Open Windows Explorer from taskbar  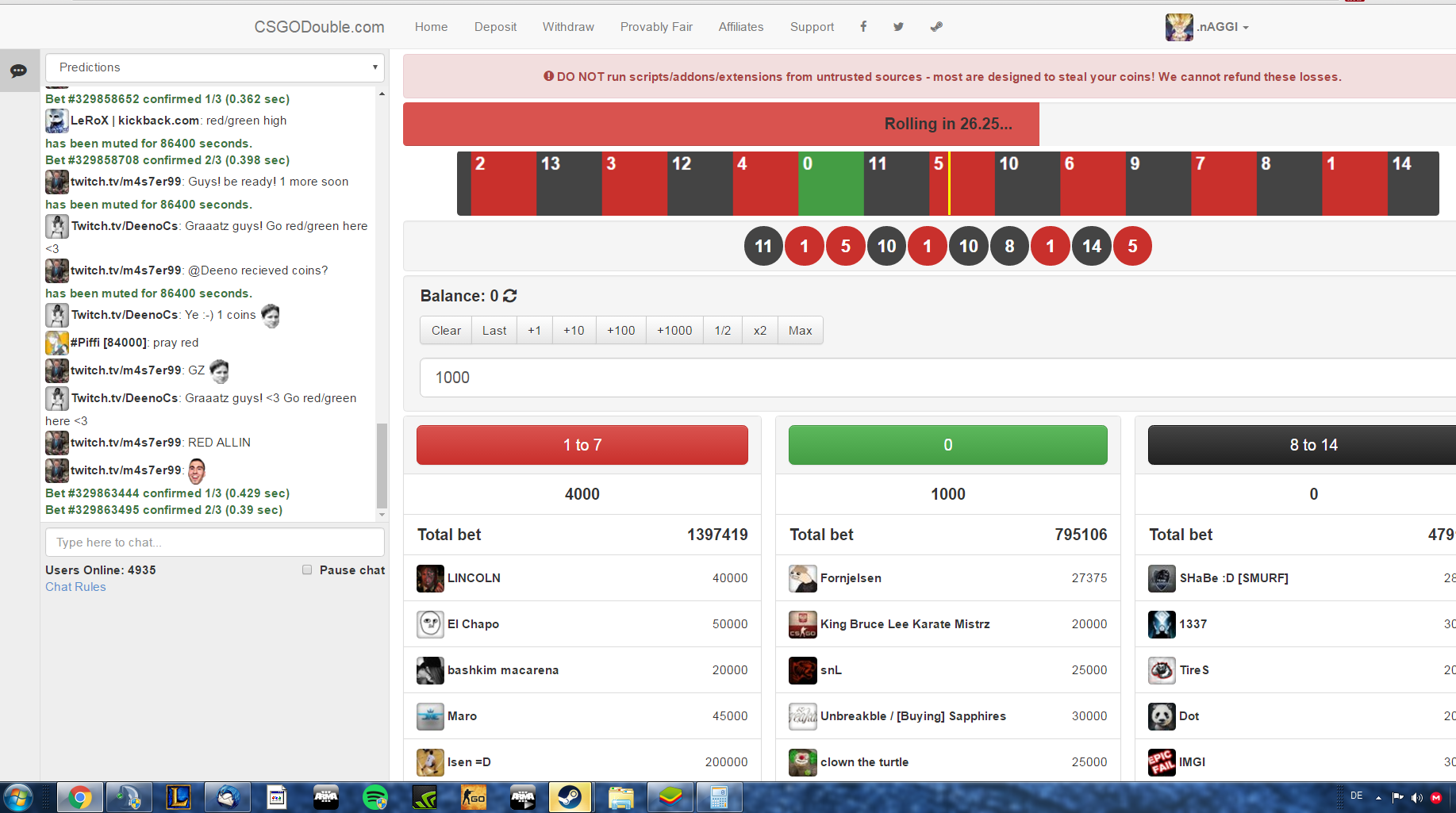point(620,797)
